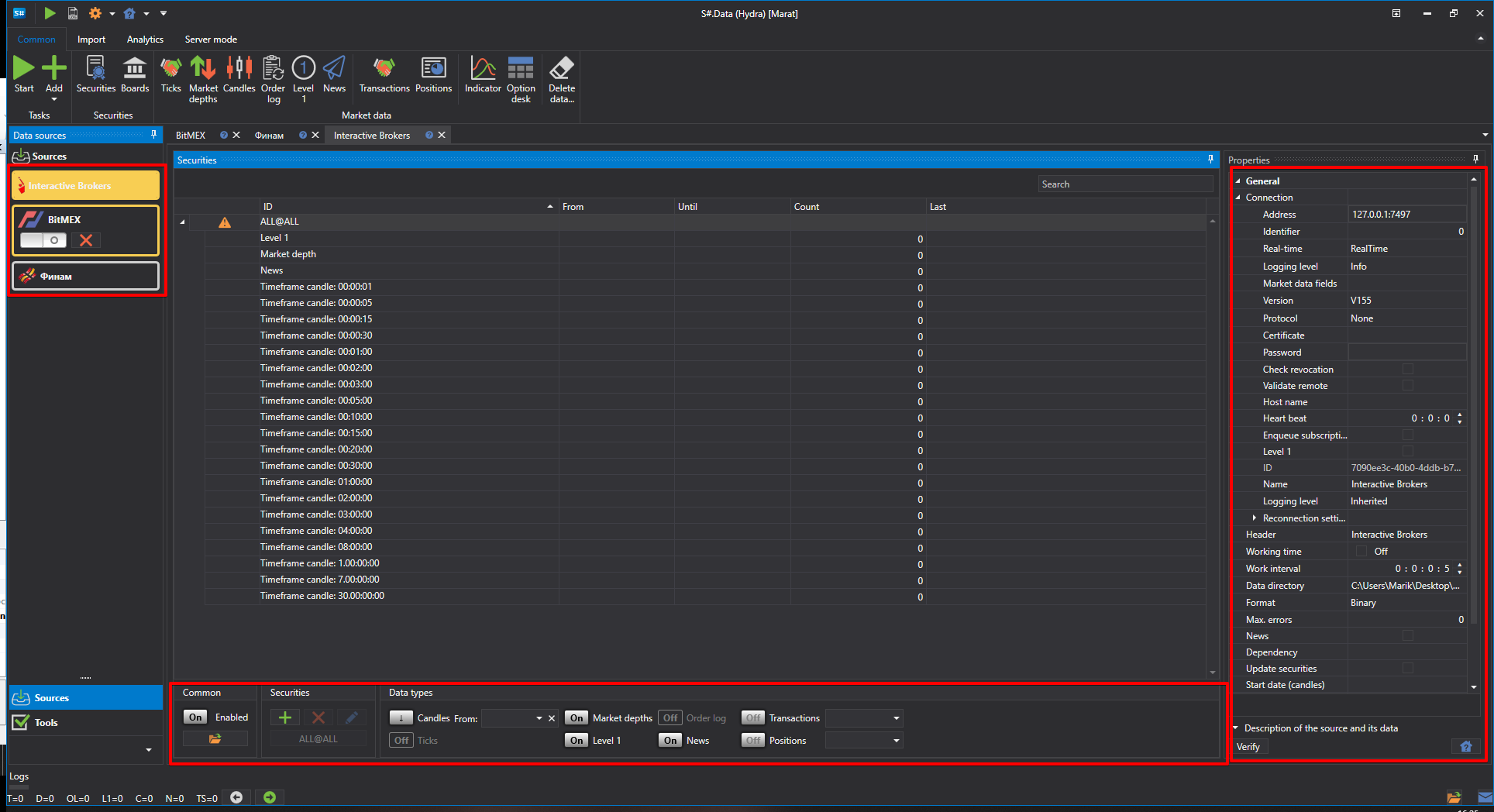
Task: Open the Indicator chart icon
Action: coord(483,68)
